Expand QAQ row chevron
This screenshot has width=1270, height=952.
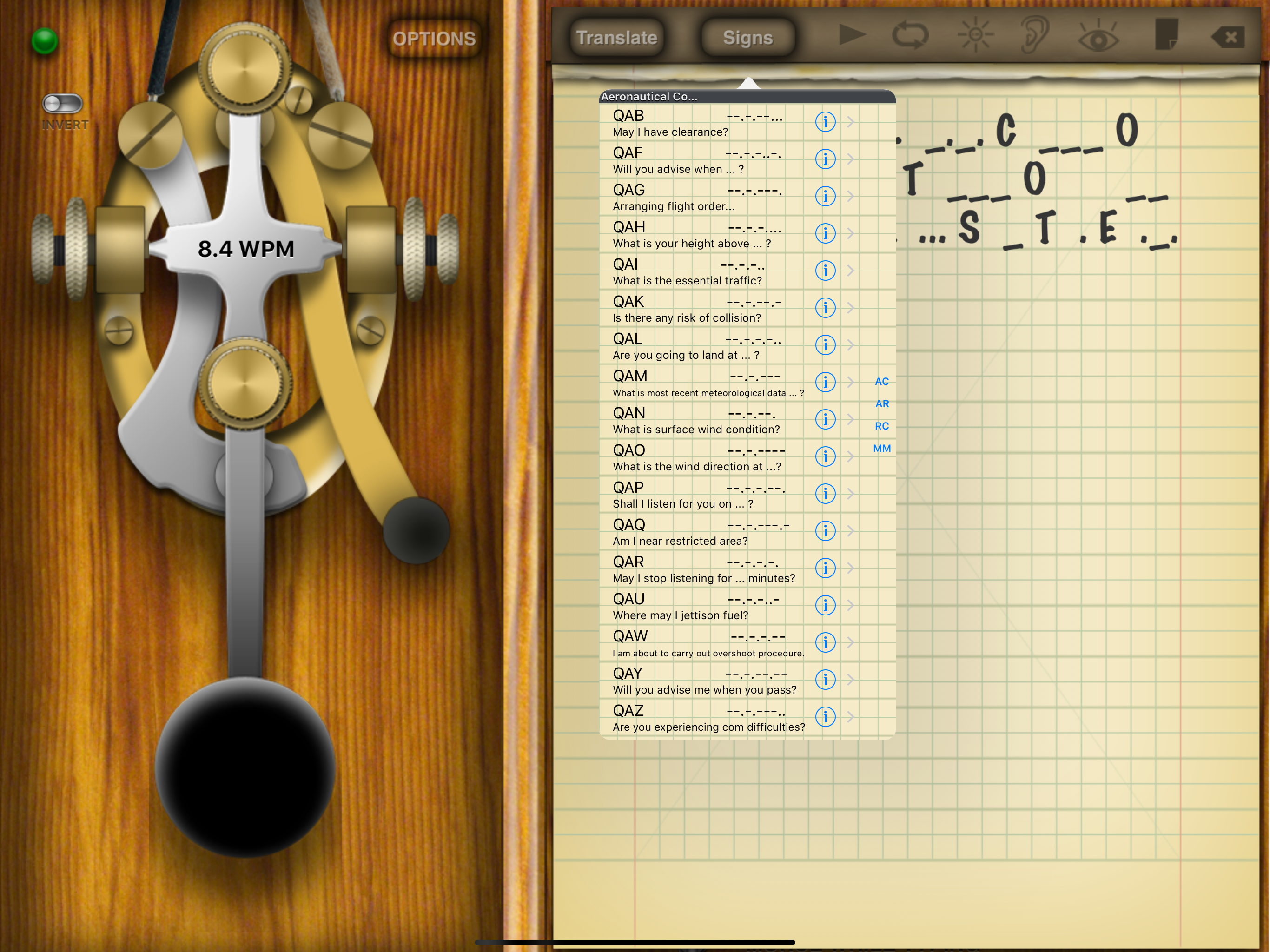click(x=851, y=530)
